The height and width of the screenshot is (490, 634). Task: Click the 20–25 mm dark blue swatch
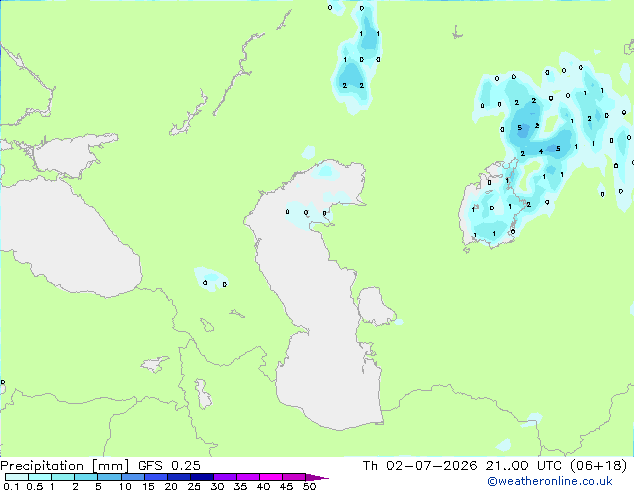tap(179, 477)
